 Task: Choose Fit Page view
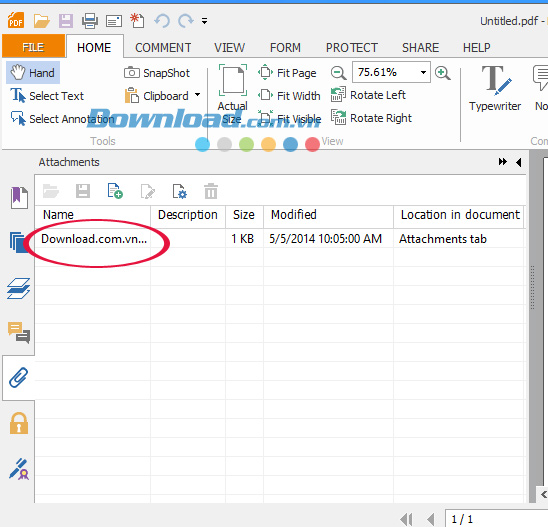(287, 73)
